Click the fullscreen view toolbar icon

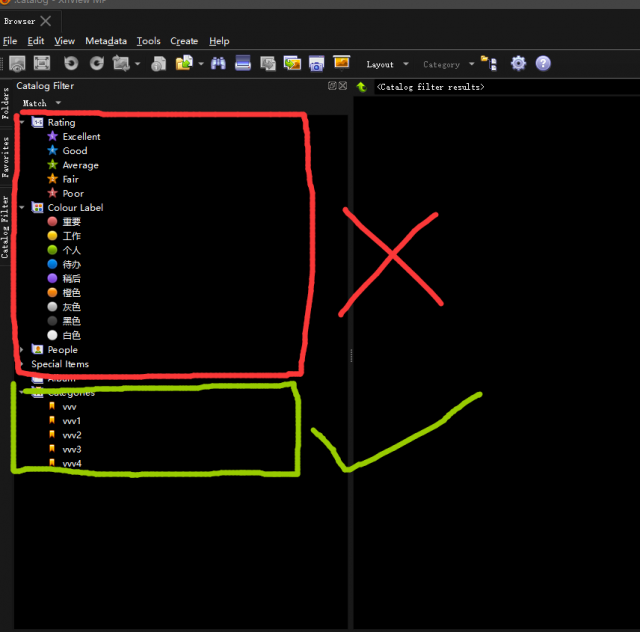[42, 63]
